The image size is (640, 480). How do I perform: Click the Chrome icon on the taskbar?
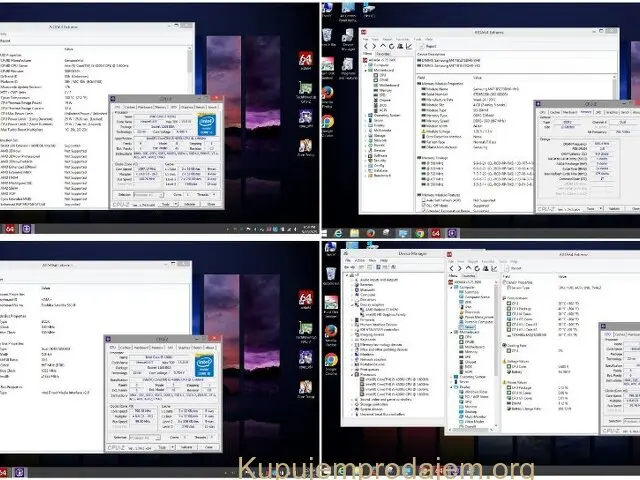[418, 232]
